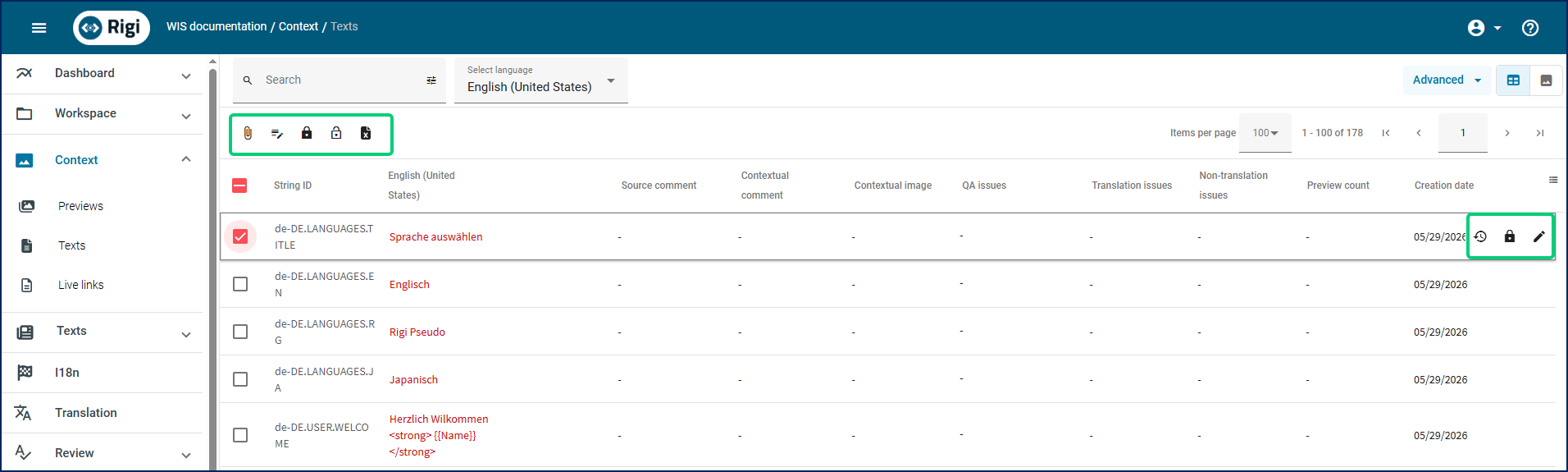The height and width of the screenshot is (472, 1568).
Task: Click the Japanisch text cell
Action: [x=413, y=379]
